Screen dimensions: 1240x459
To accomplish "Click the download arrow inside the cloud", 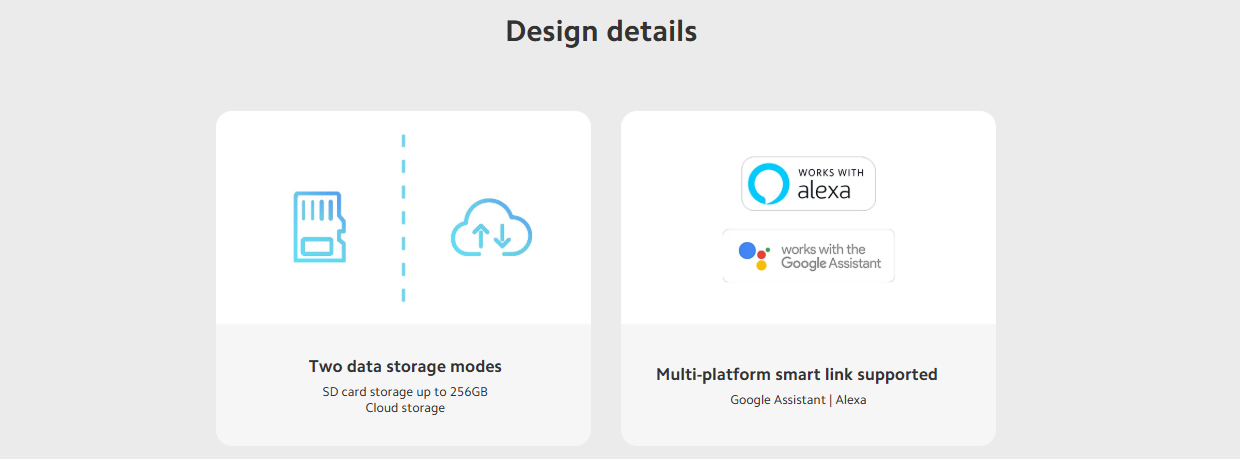I will [x=502, y=236].
